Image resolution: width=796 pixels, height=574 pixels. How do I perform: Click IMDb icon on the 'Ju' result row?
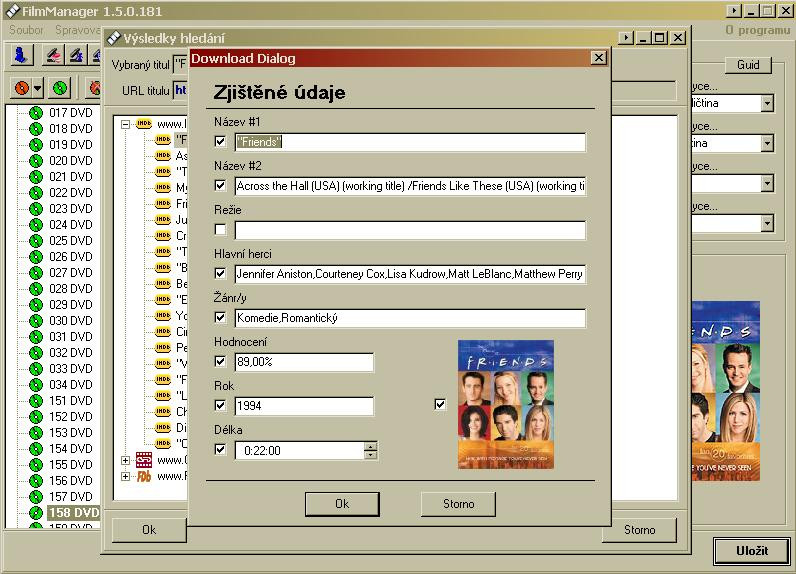[x=163, y=219]
